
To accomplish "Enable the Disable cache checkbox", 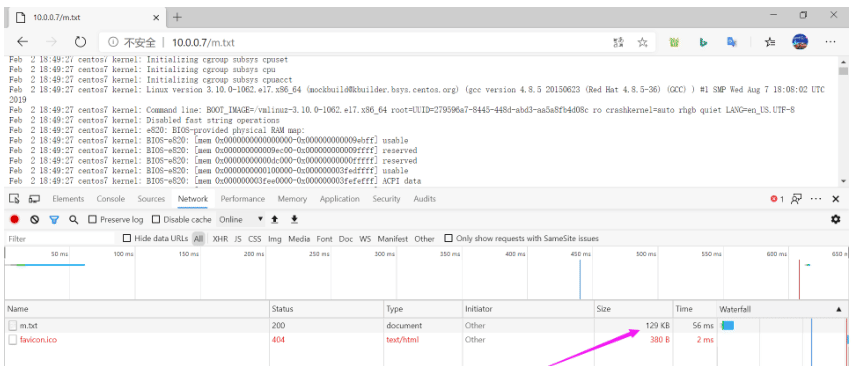I will click(156, 219).
